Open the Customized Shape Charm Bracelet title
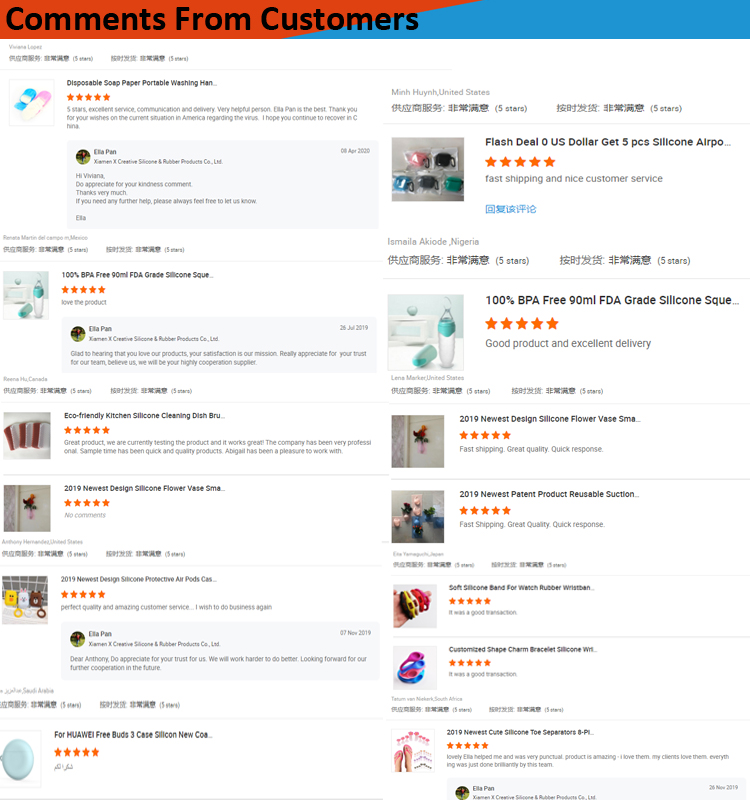Viewport: 750px width, 800px height. click(x=522, y=649)
